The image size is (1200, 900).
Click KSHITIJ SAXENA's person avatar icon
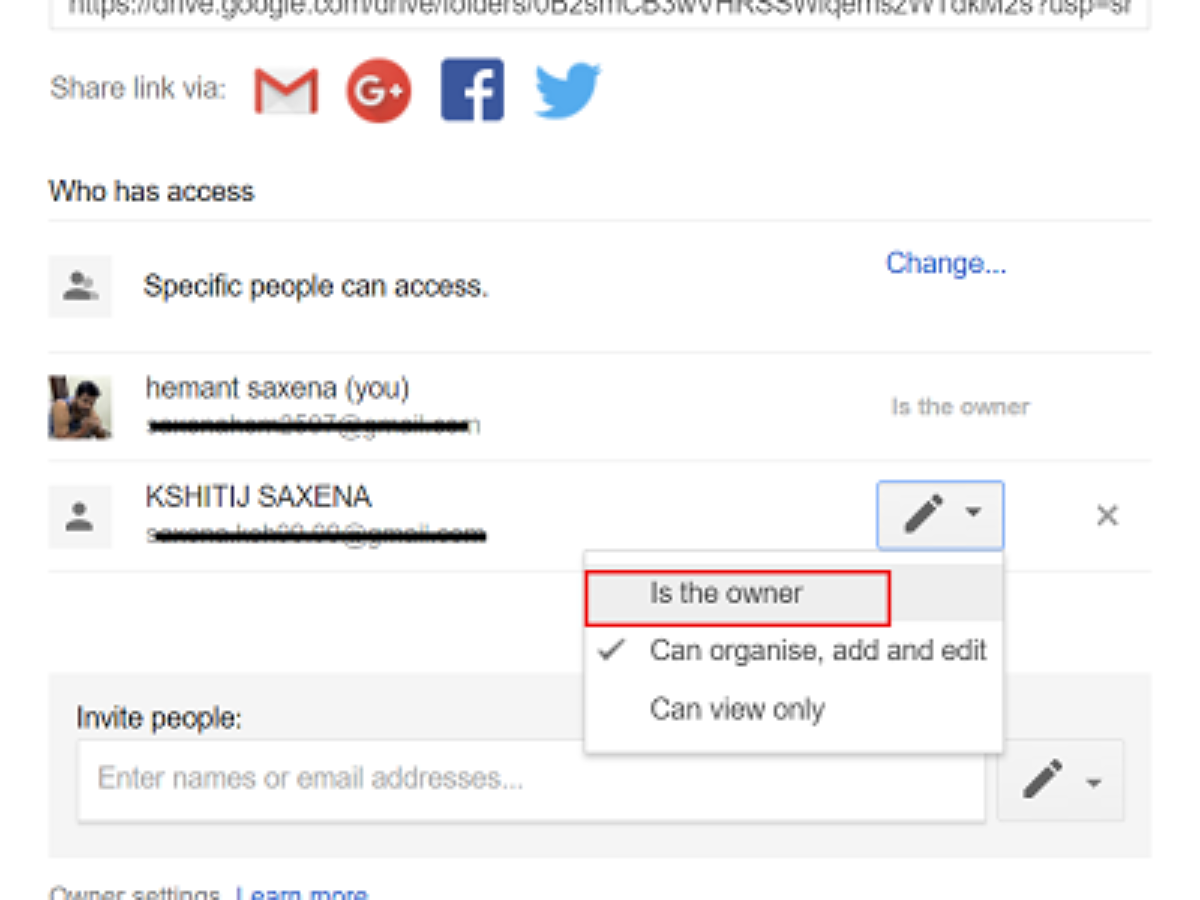(x=79, y=517)
